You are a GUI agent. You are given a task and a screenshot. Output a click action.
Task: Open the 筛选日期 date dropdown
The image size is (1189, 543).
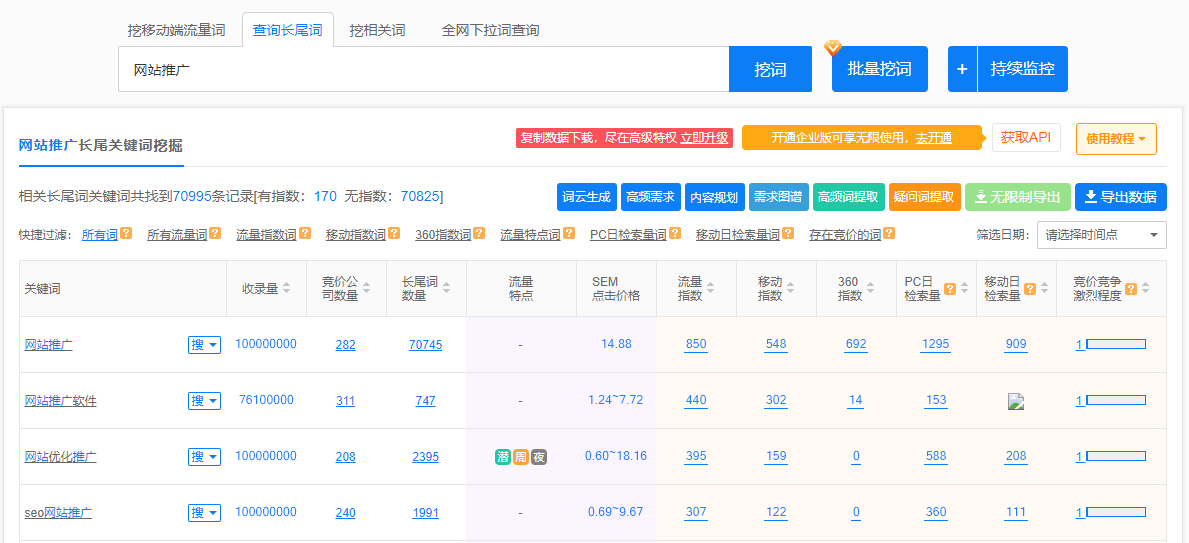pos(1102,235)
